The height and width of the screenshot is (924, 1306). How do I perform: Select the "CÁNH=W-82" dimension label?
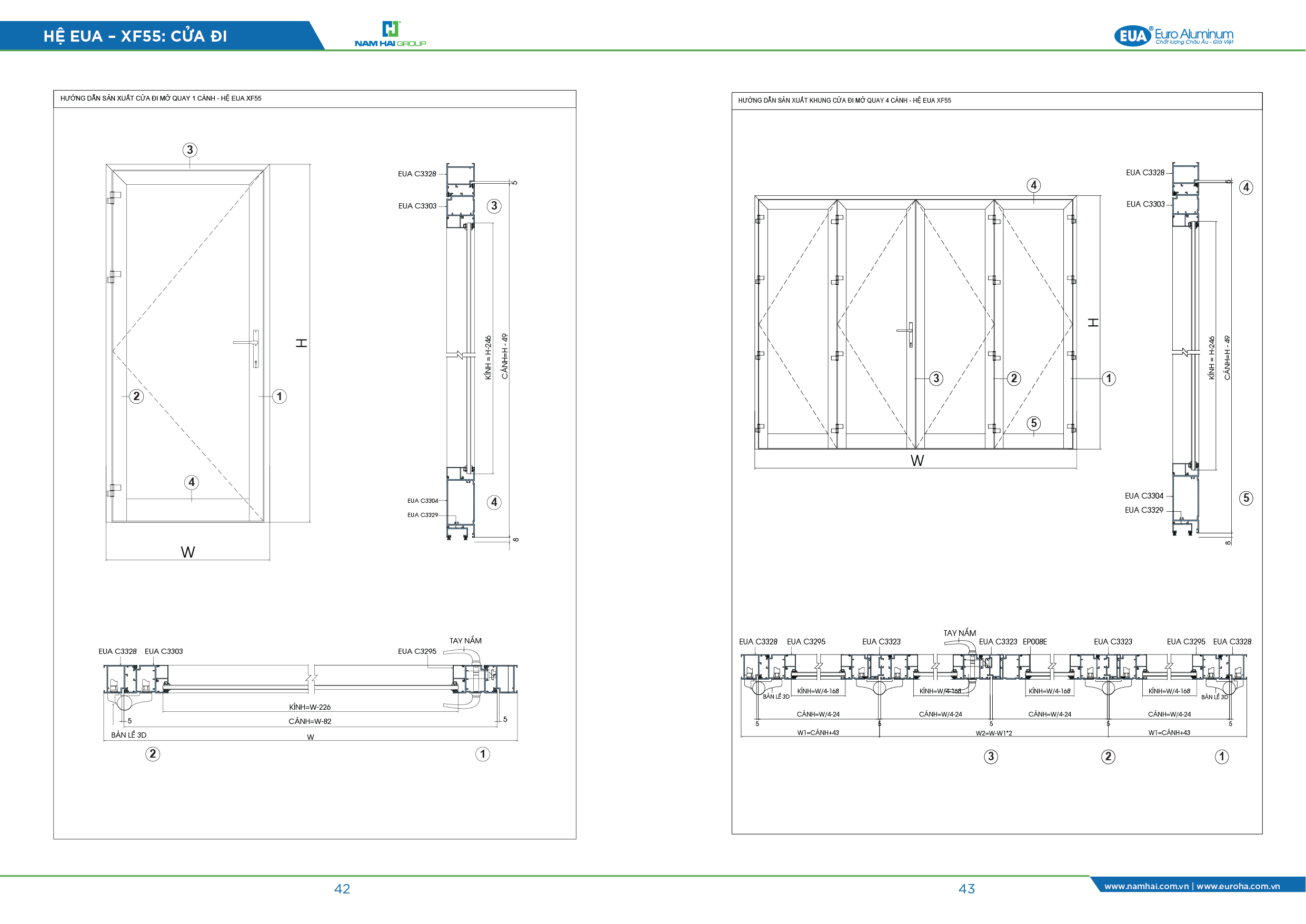point(310,721)
